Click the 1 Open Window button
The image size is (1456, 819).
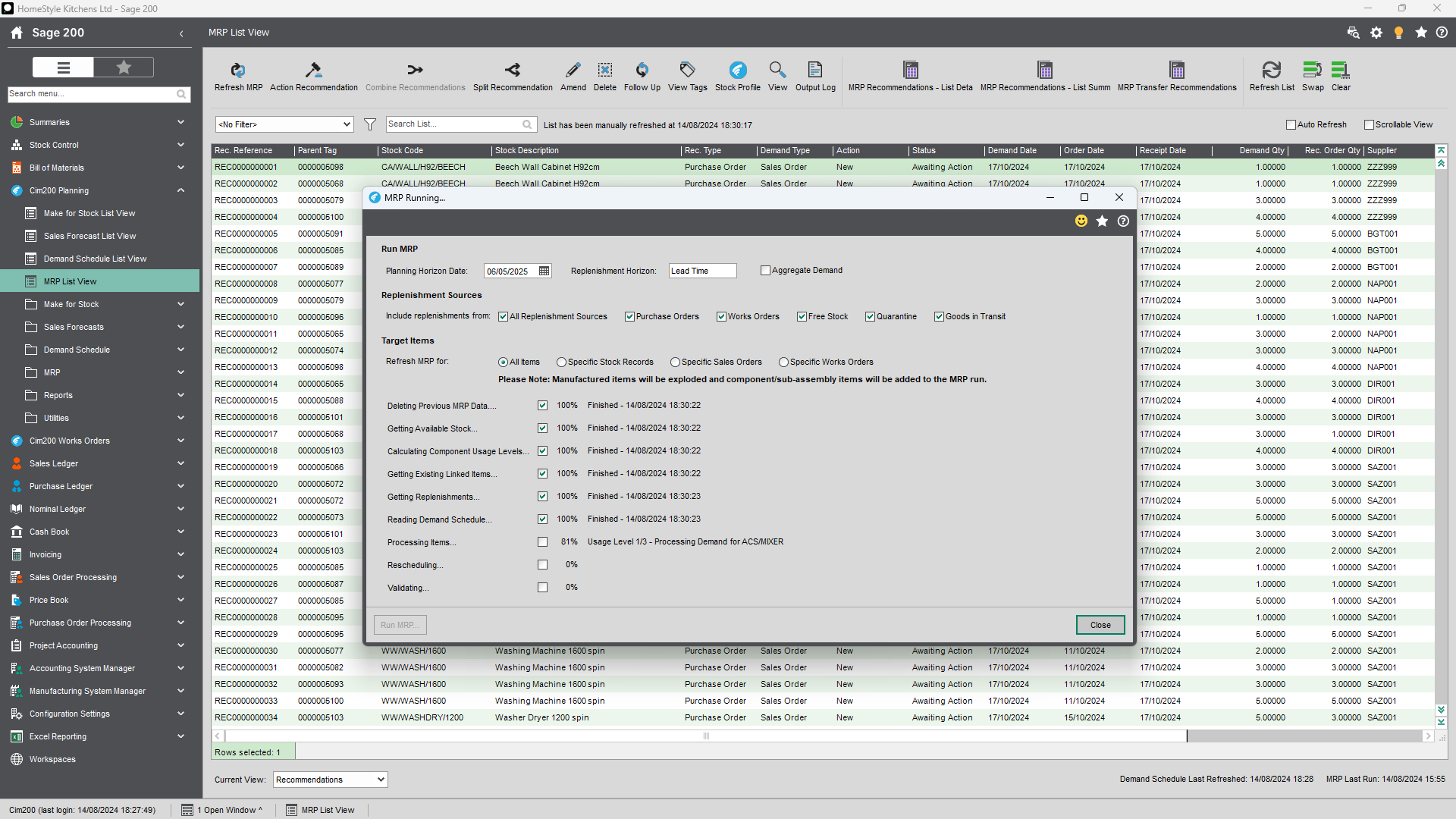222,810
